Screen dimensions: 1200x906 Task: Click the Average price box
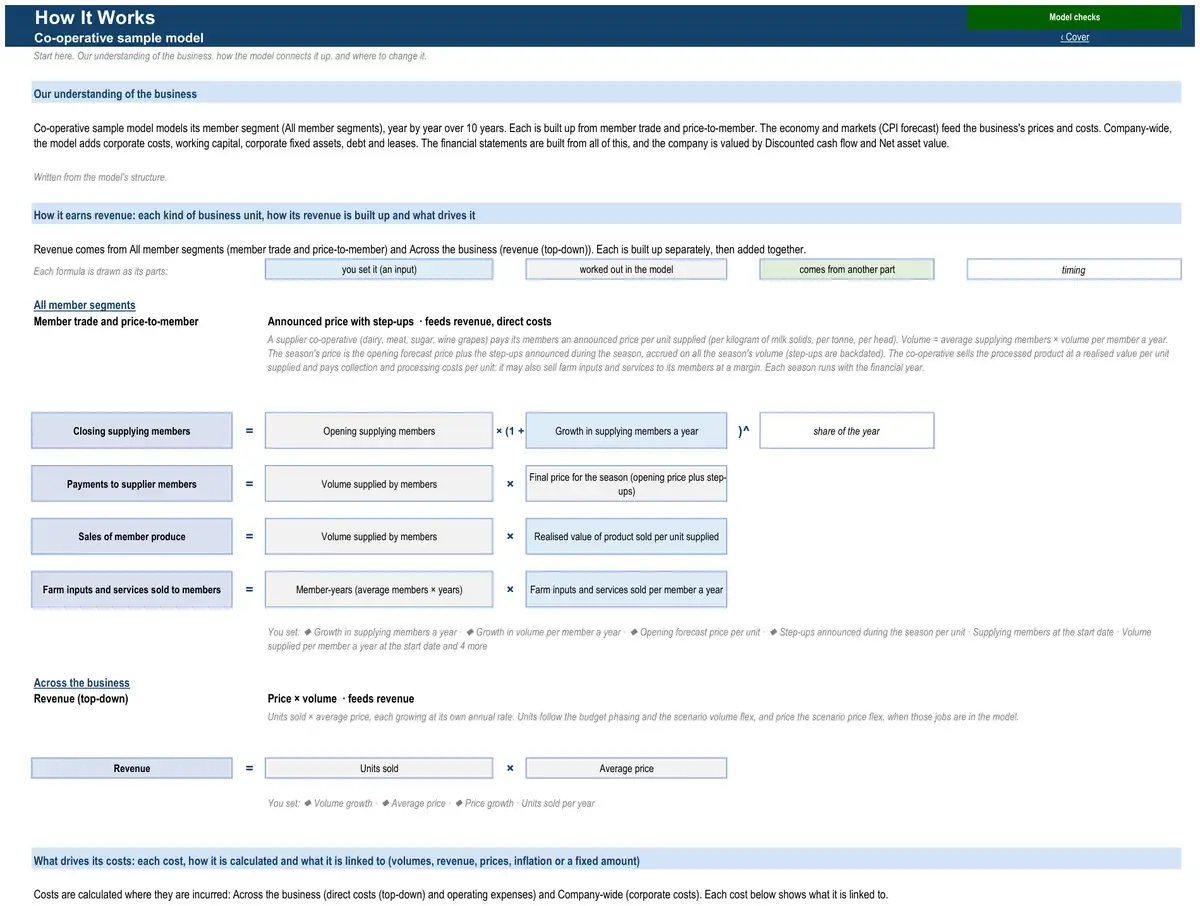coord(626,768)
